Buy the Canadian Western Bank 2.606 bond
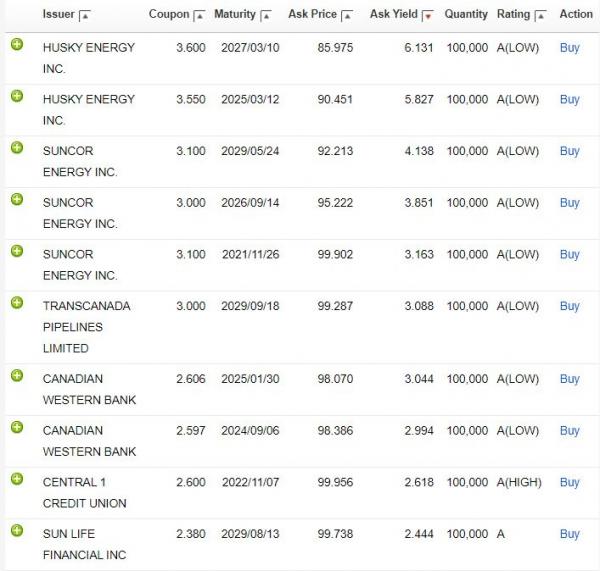 [569, 379]
